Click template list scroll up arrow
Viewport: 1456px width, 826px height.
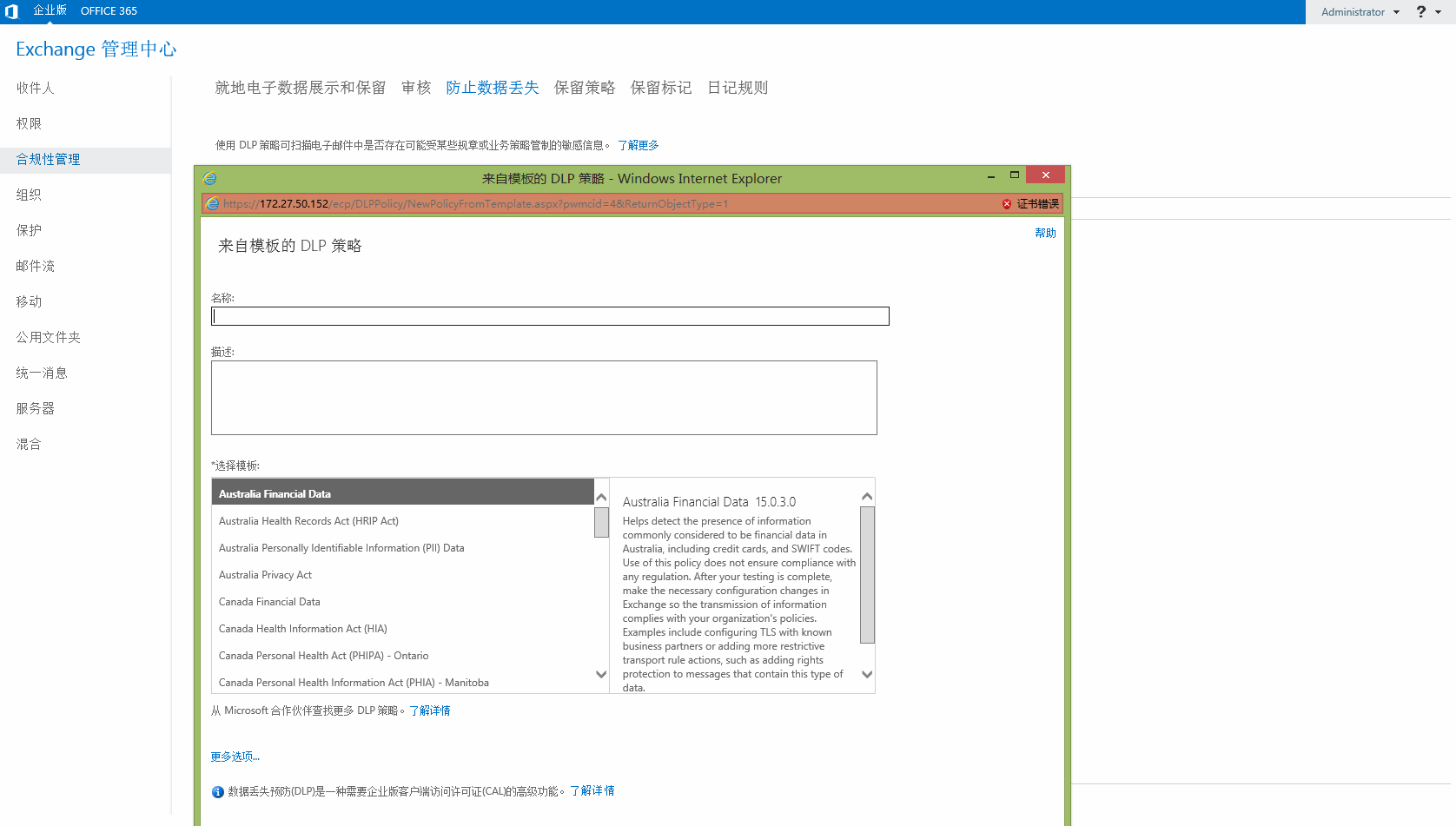tap(601, 498)
